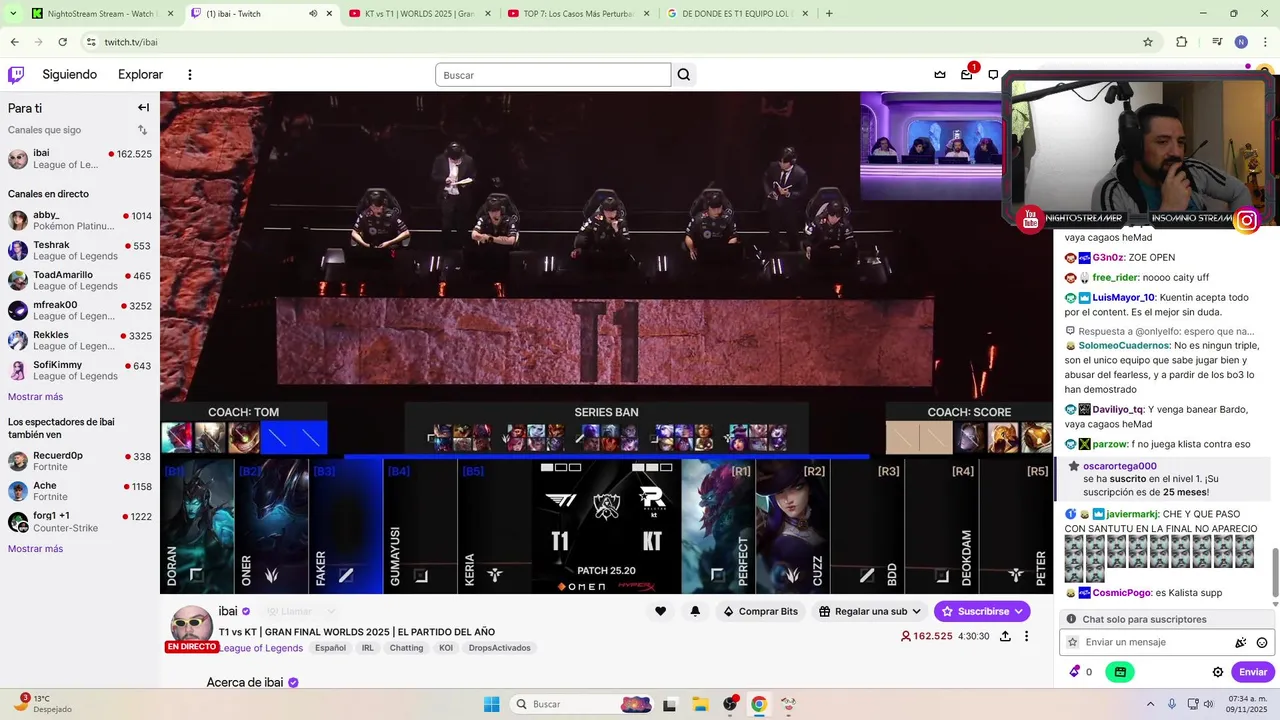The width and height of the screenshot is (1280, 720).
Task: Click Enviar chat button
Action: (x=1252, y=672)
